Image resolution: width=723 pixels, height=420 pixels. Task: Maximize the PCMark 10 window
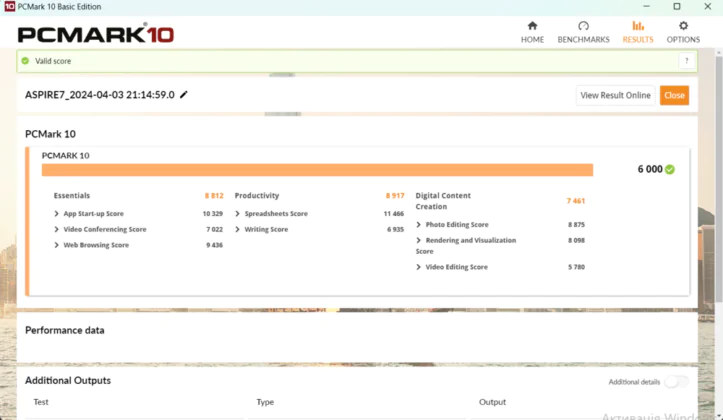pyautogui.click(x=677, y=6)
